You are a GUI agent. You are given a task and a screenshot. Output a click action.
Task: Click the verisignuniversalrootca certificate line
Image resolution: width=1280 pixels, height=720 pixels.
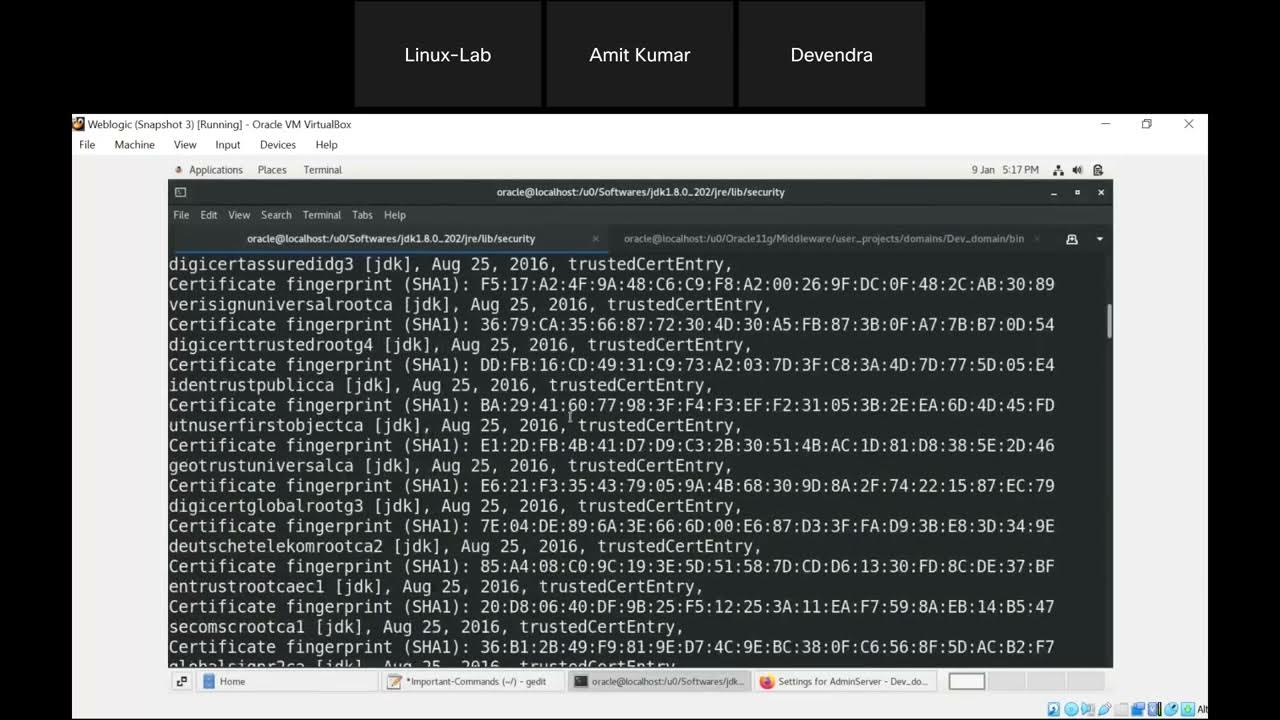470,305
